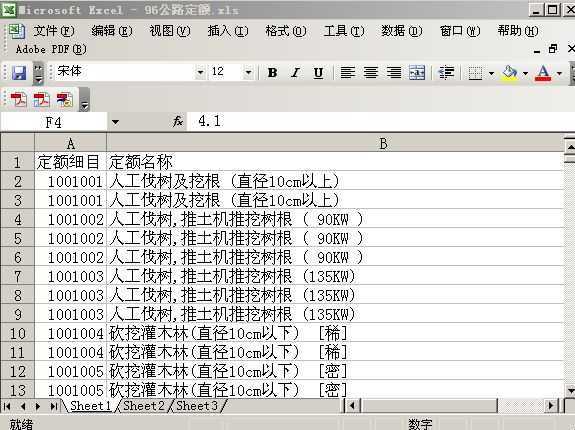The height and width of the screenshot is (430, 575).
Task: Switch to the Sheet2 tab
Action: pyautogui.click(x=143, y=406)
